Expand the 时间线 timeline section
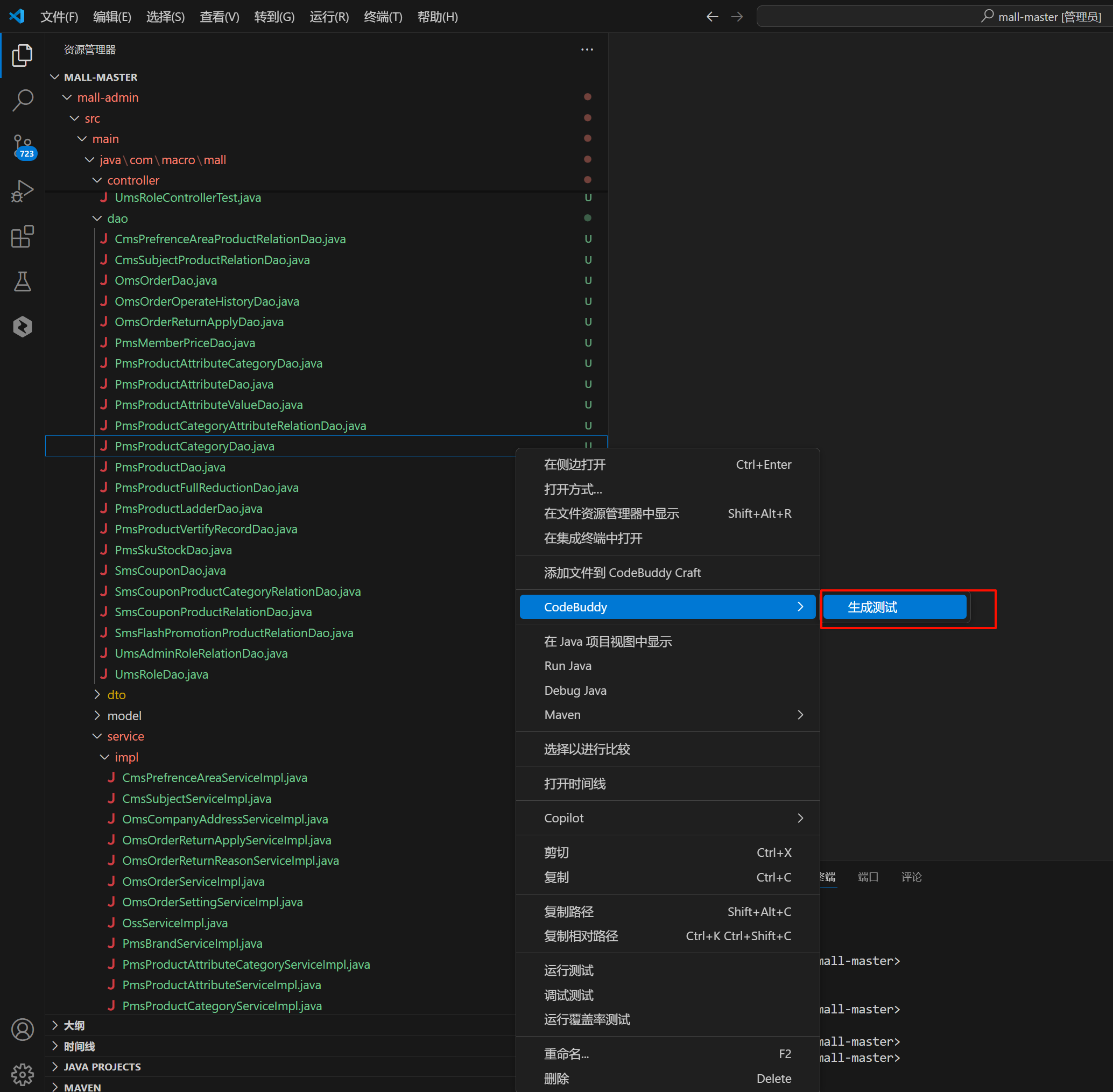Screen dimensions: 1113x1092 [x=280, y=1046]
